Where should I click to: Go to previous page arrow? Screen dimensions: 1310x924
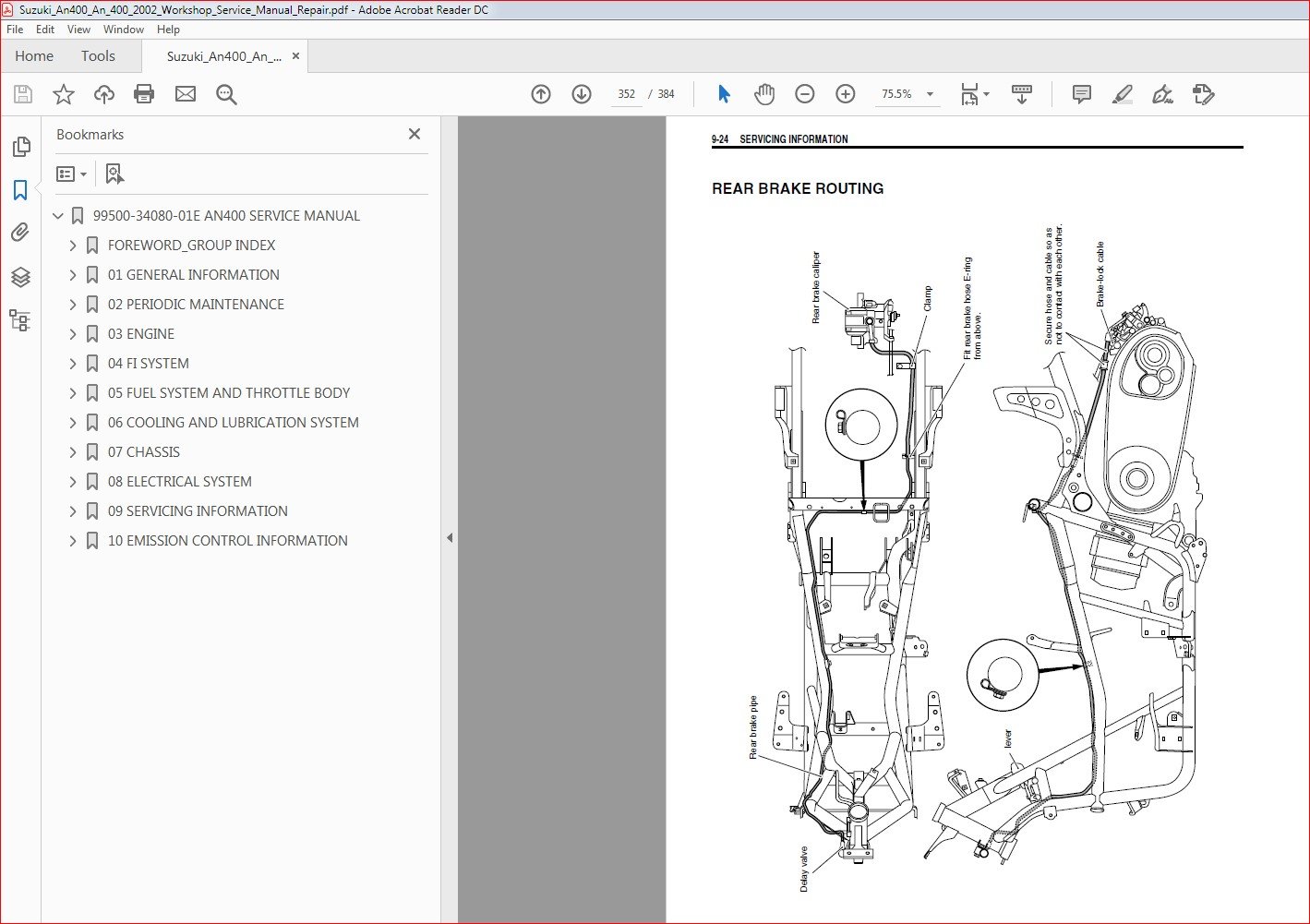[x=541, y=94]
